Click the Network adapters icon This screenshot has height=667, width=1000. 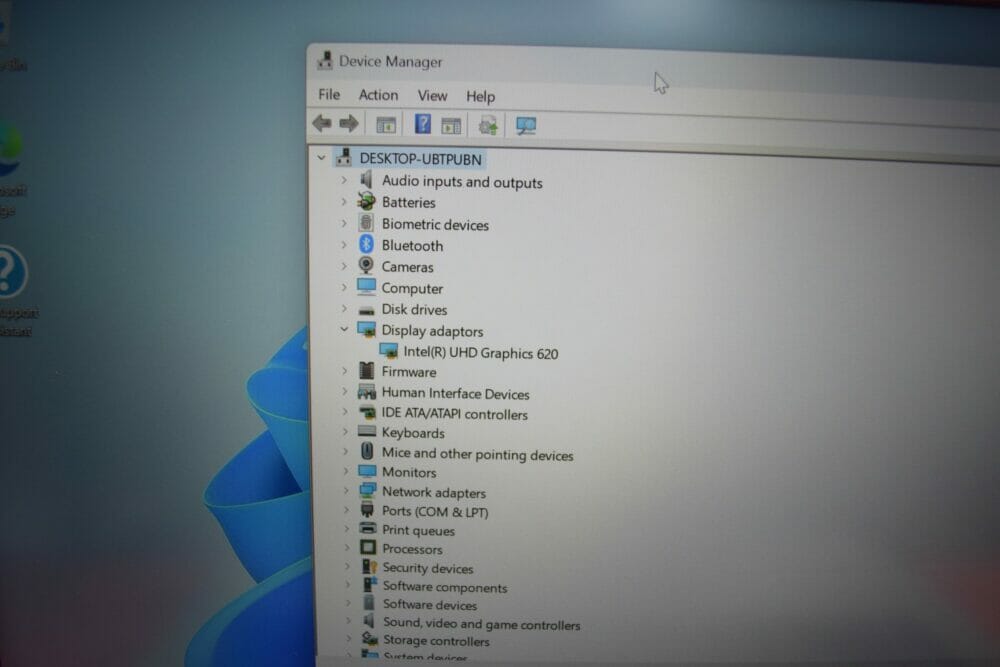pos(367,490)
